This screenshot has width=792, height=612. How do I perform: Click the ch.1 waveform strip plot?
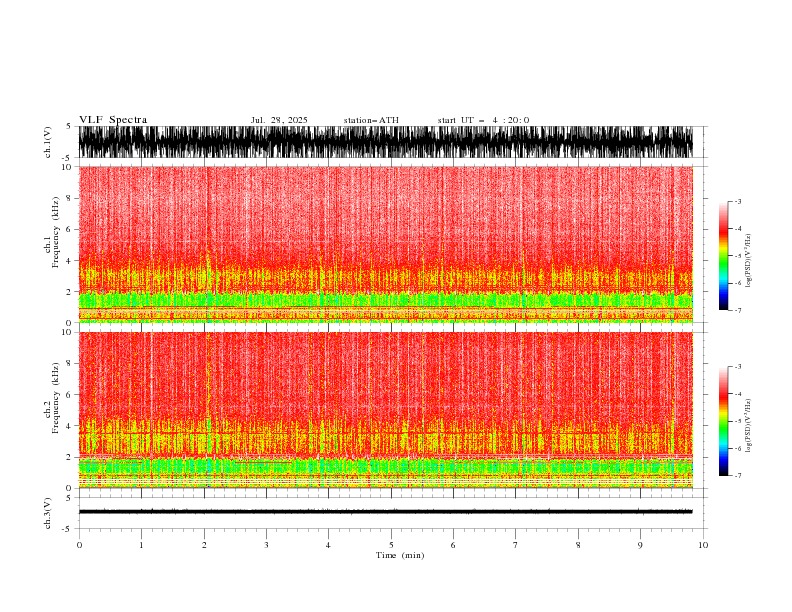[x=386, y=142]
